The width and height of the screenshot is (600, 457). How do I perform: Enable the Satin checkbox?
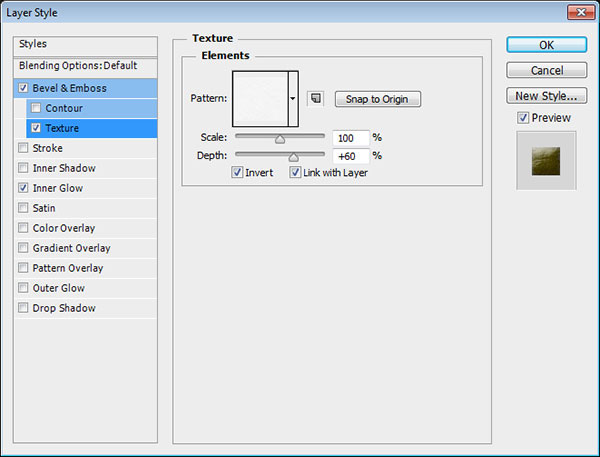click(x=23, y=207)
